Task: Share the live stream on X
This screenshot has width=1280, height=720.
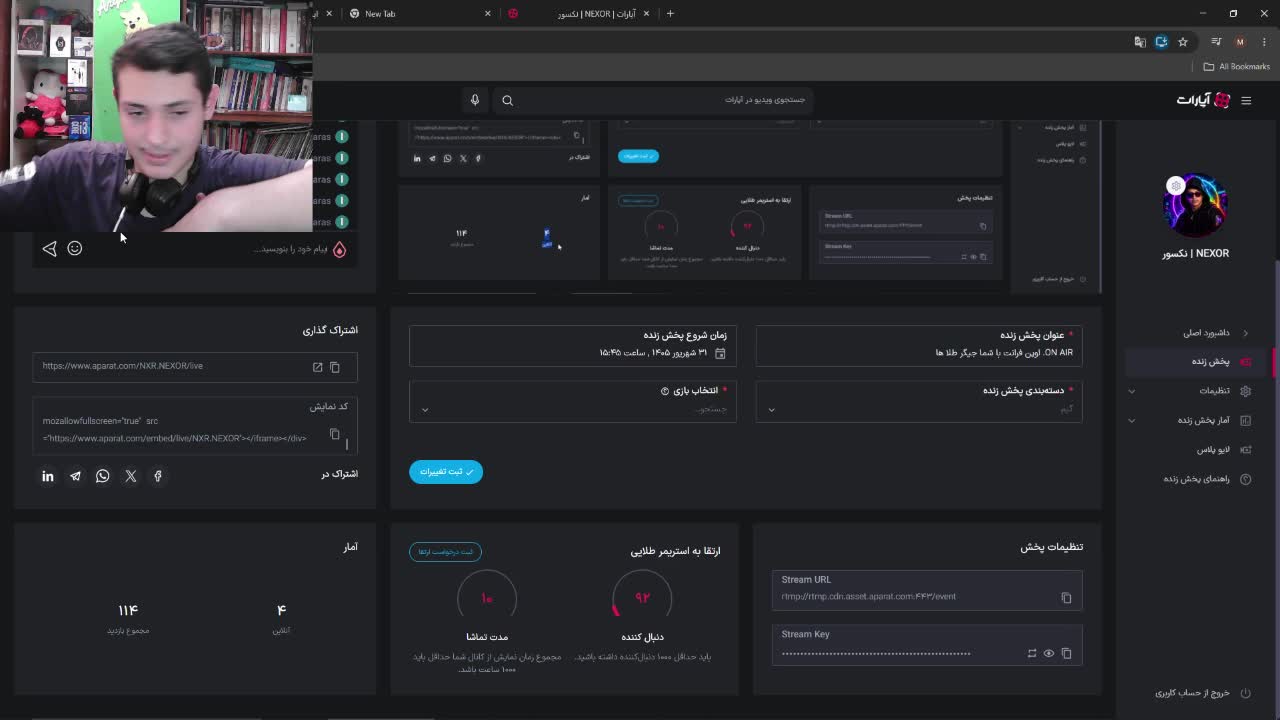Action: [x=130, y=476]
